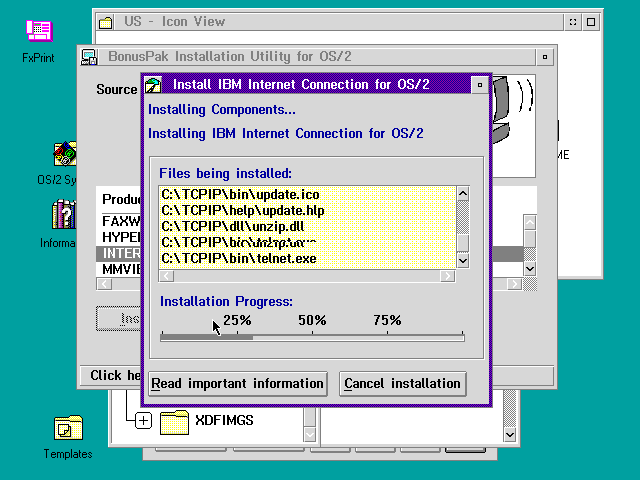Image resolution: width=640 pixels, height=480 pixels.
Task: Click right arrow of files list horizontal scrollbar
Action: point(448,276)
